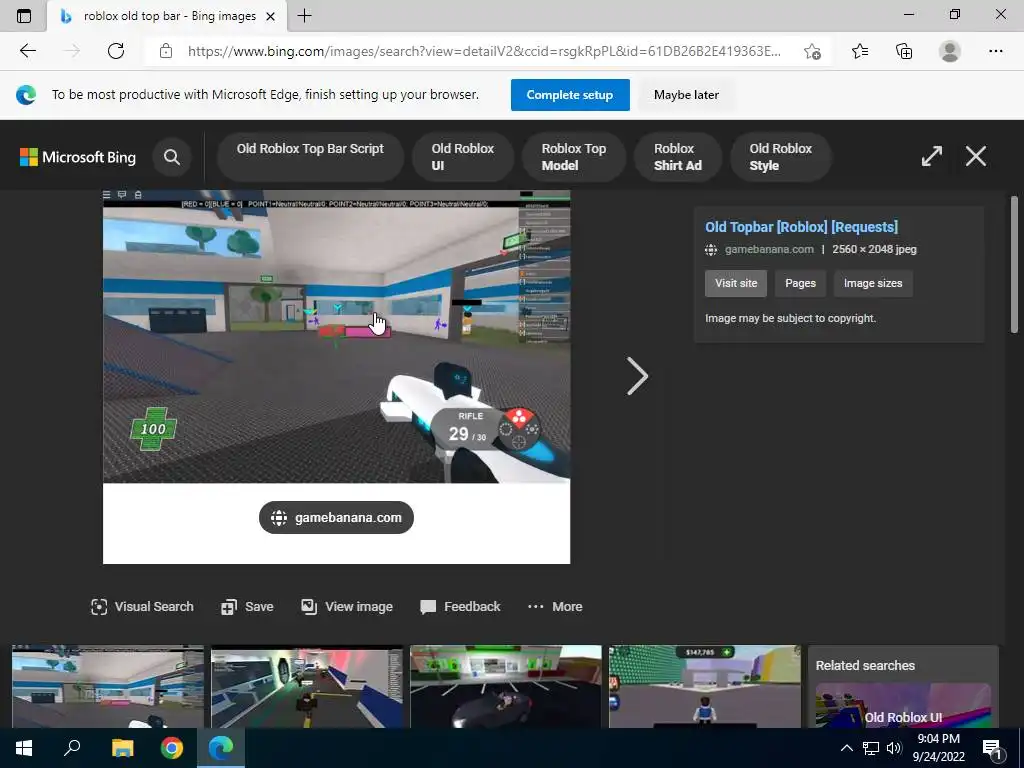Open the first related thumbnail with blue building

coord(108,686)
